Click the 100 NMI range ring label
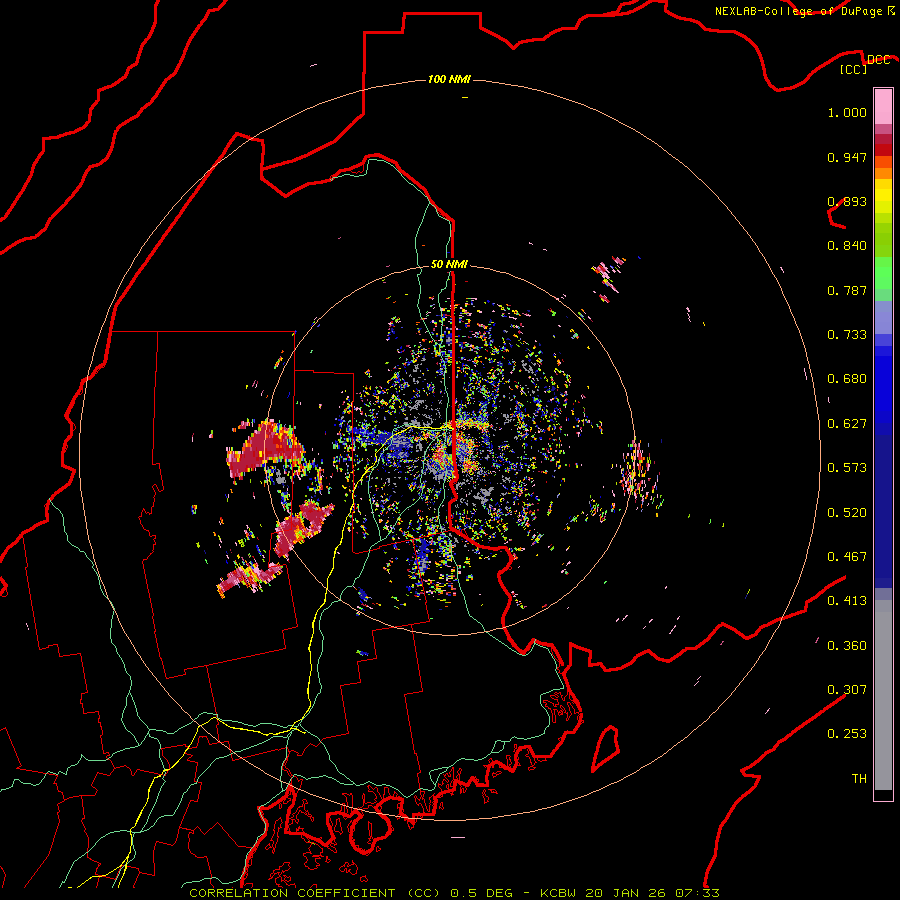 tap(449, 79)
